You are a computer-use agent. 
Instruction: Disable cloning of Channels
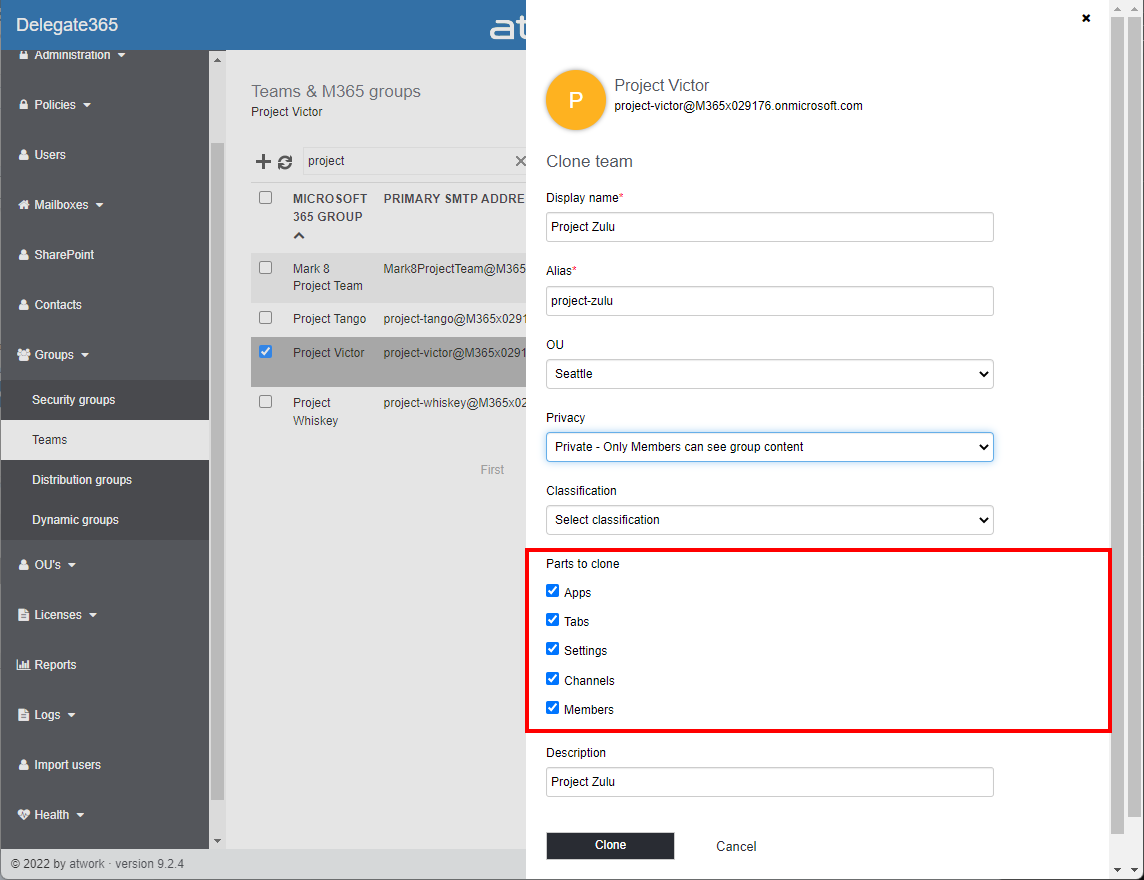click(553, 679)
